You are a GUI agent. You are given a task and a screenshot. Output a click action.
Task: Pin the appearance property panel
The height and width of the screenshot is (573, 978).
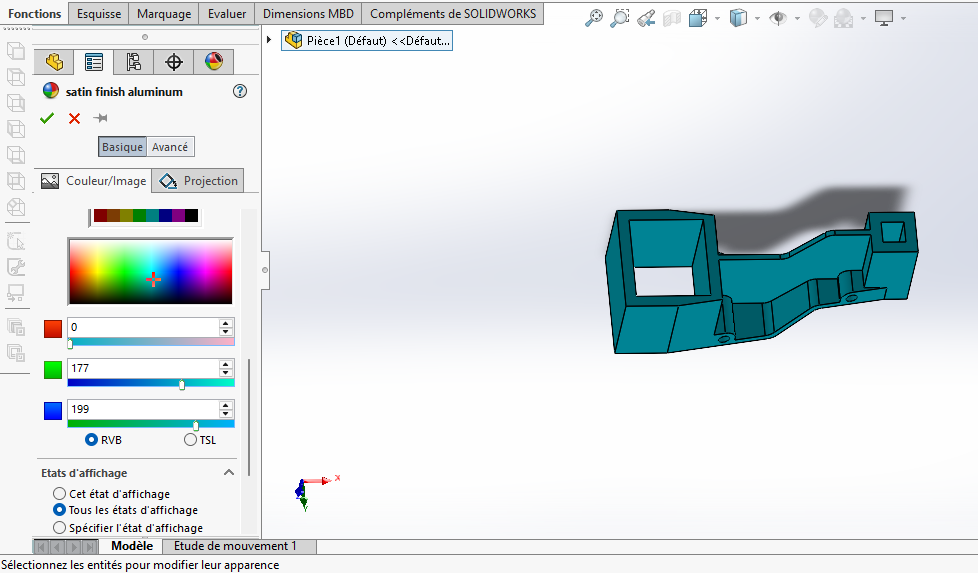pyautogui.click(x=100, y=119)
